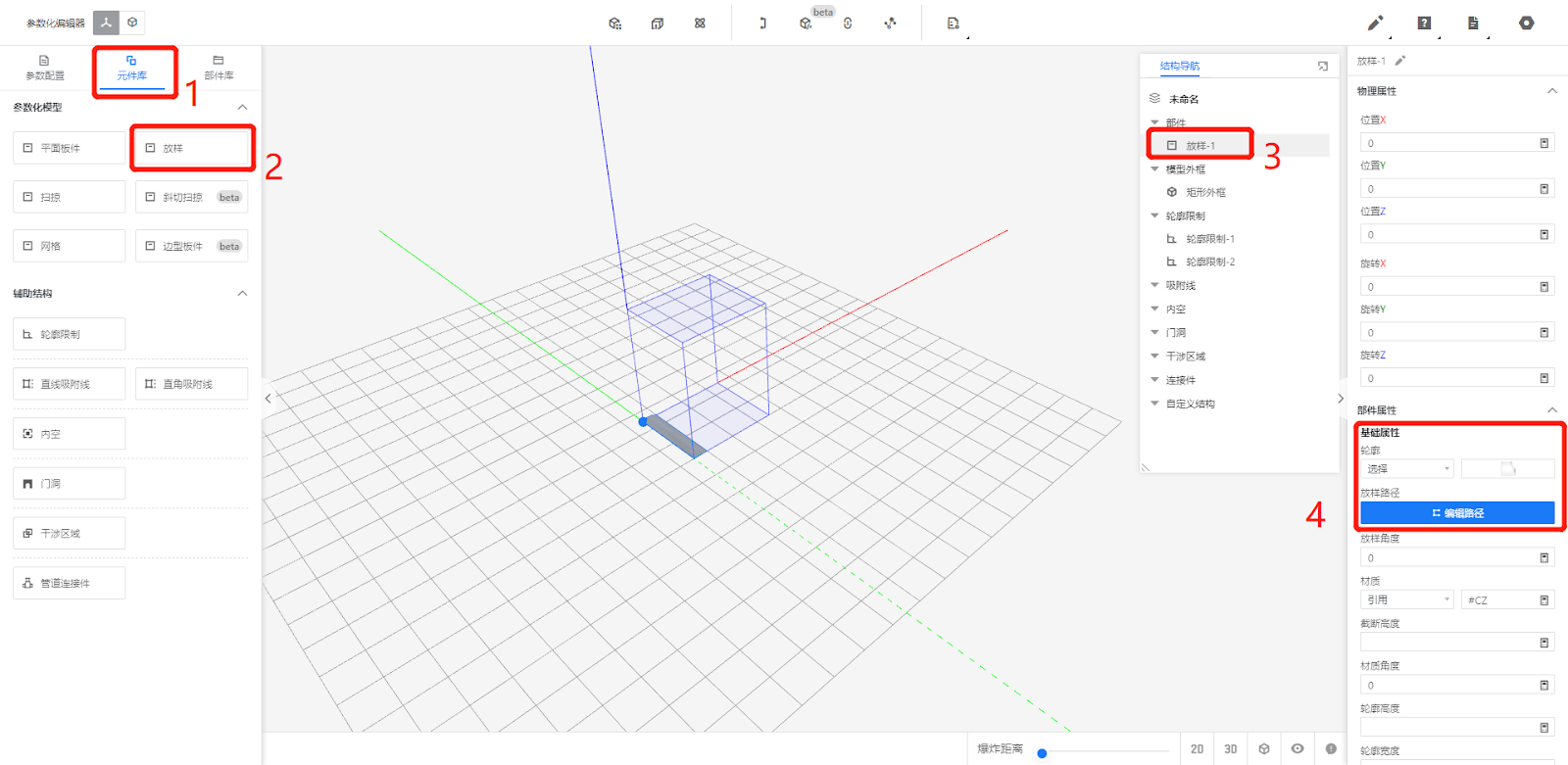Click the pencil icon beside 放样-1 title
This screenshot has height=765, width=1568.
(1400, 61)
